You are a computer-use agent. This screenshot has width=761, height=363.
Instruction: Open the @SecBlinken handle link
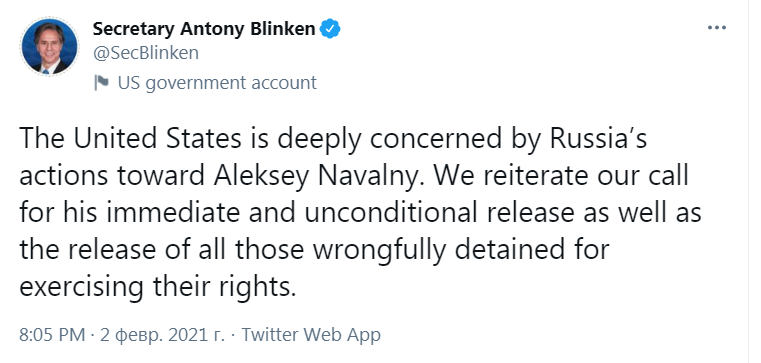146,53
